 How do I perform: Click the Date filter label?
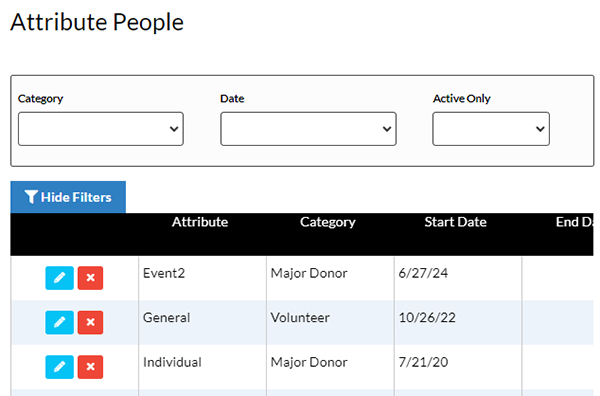pyautogui.click(x=232, y=99)
